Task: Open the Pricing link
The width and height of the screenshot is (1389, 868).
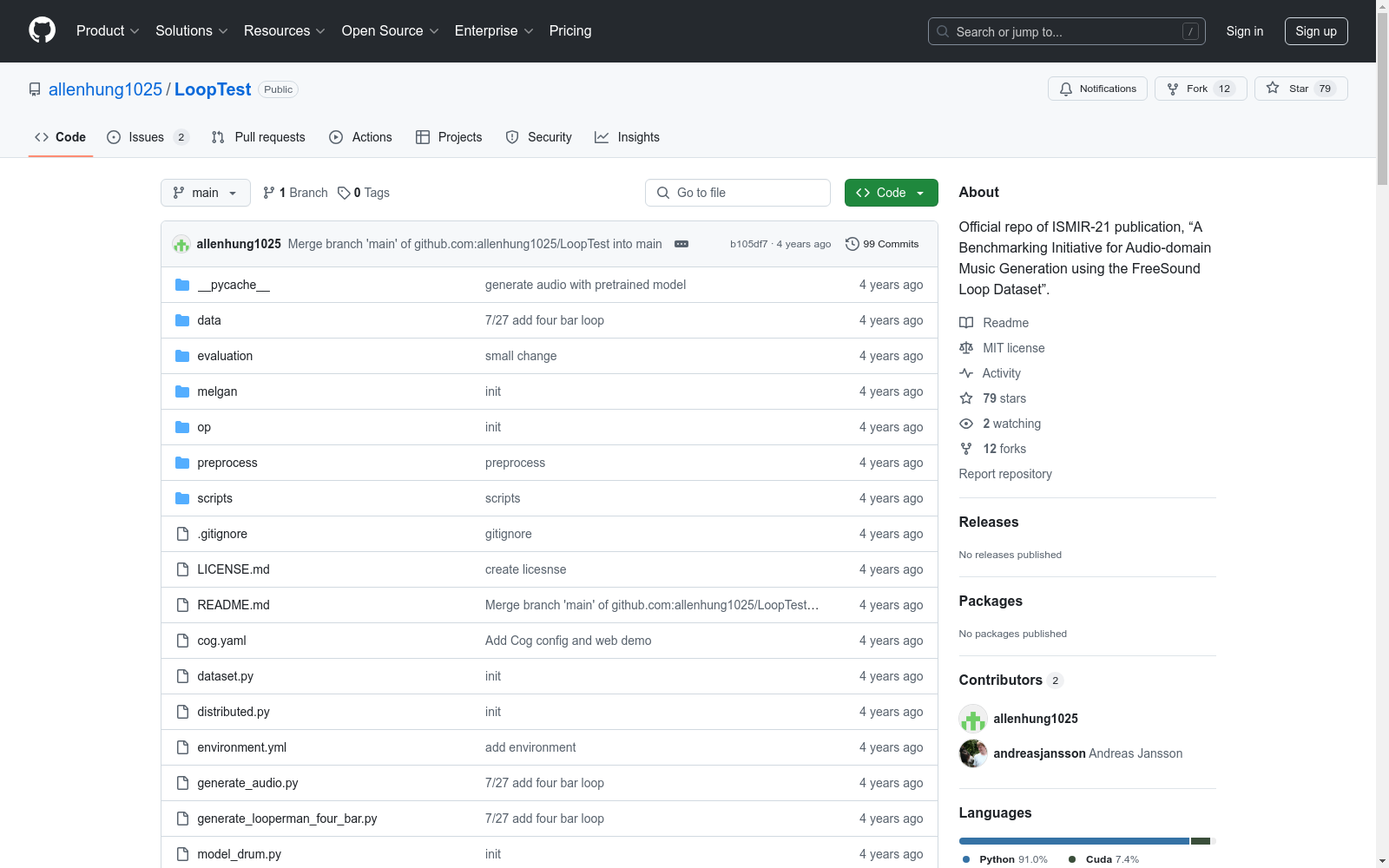Action: coord(570,30)
